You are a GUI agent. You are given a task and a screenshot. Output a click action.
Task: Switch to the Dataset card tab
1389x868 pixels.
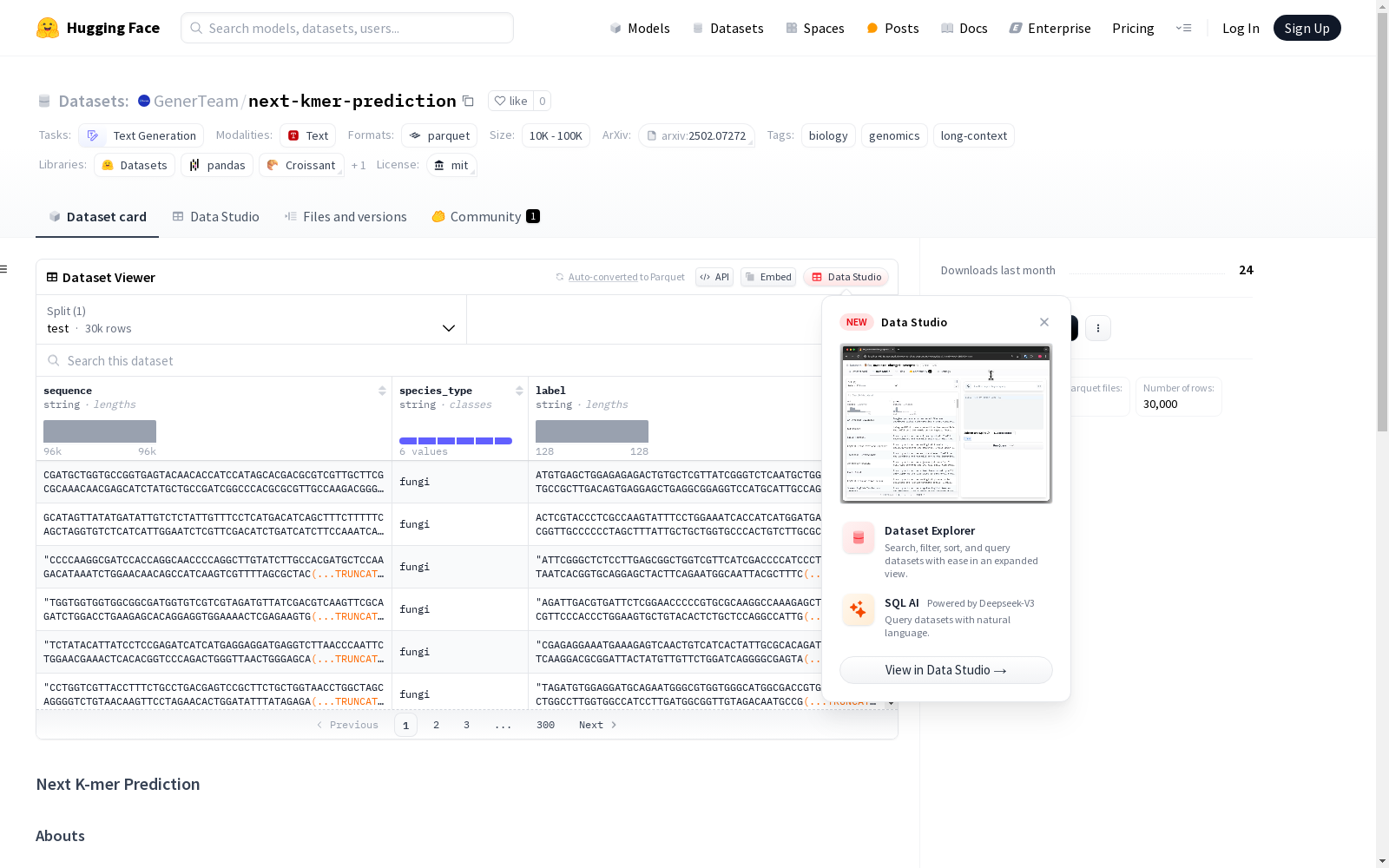97,217
